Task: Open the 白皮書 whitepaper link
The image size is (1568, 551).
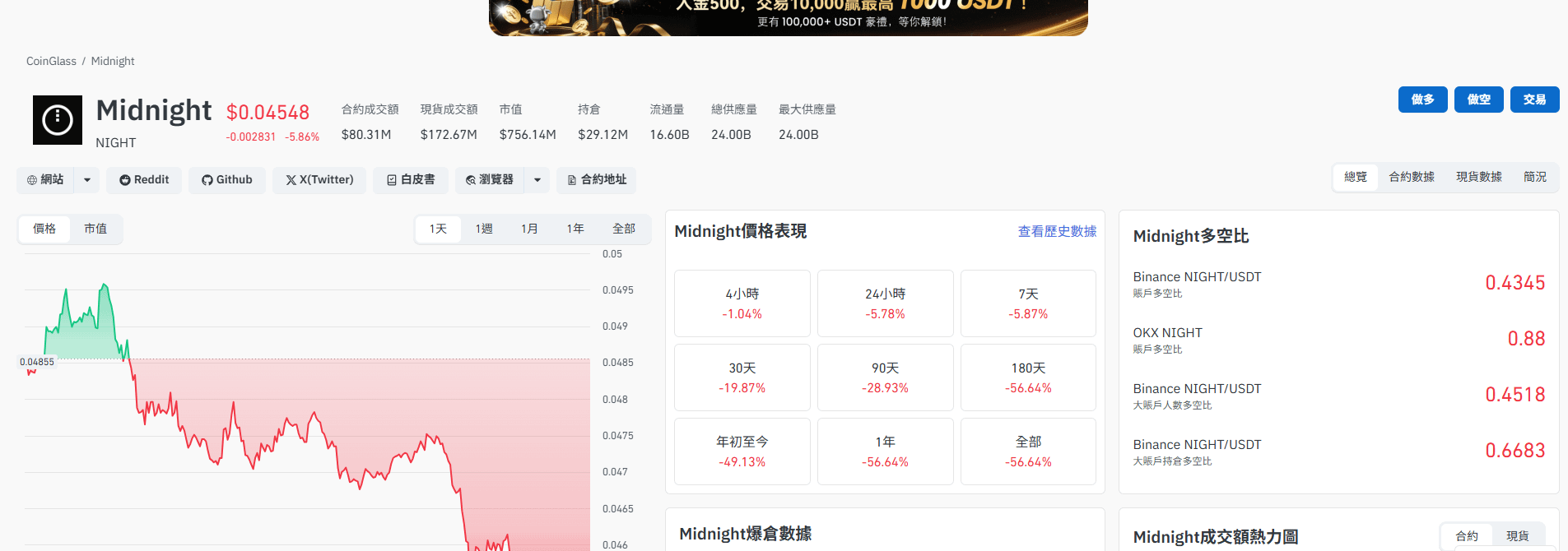Action: coord(411,180)
